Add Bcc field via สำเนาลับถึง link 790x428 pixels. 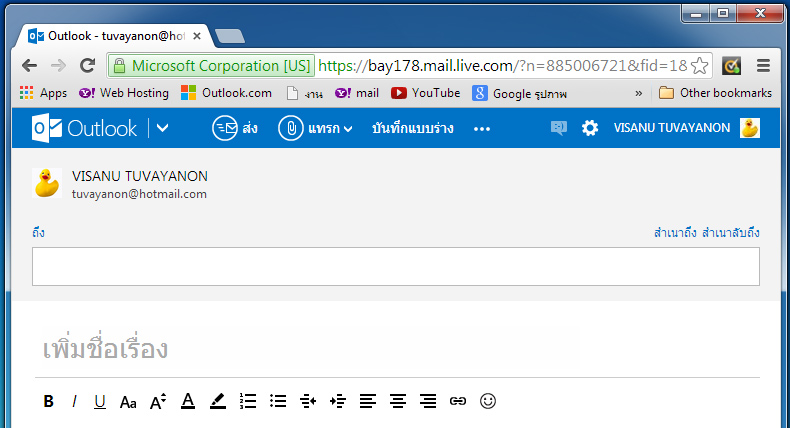pyautogui.click(x=731, y=233)
